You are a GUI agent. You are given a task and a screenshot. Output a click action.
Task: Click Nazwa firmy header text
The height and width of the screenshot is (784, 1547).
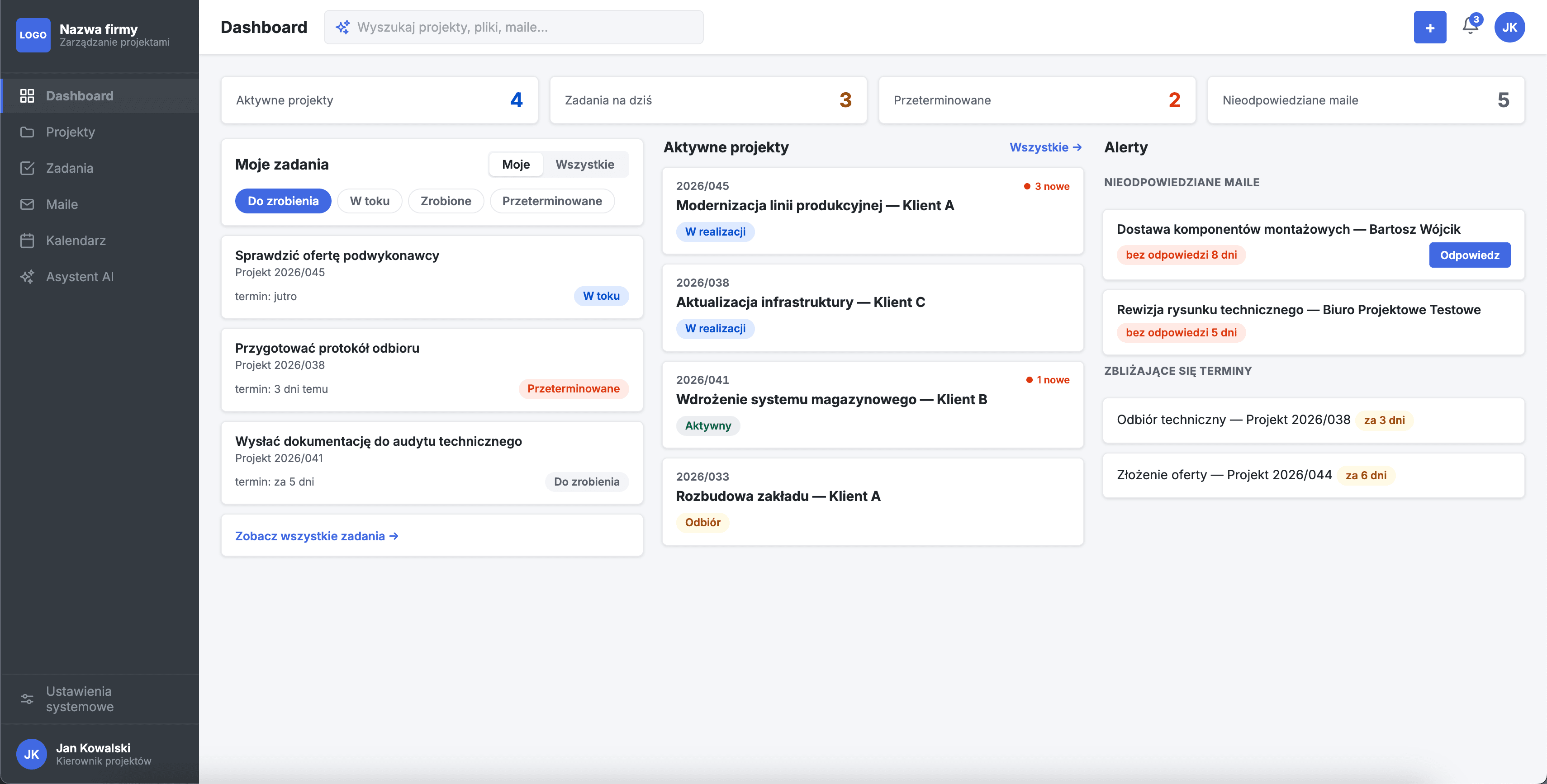point(99,29)
